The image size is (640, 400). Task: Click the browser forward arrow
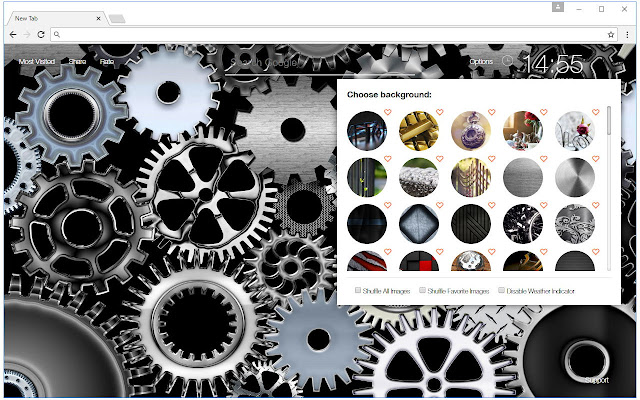[27, 35]
